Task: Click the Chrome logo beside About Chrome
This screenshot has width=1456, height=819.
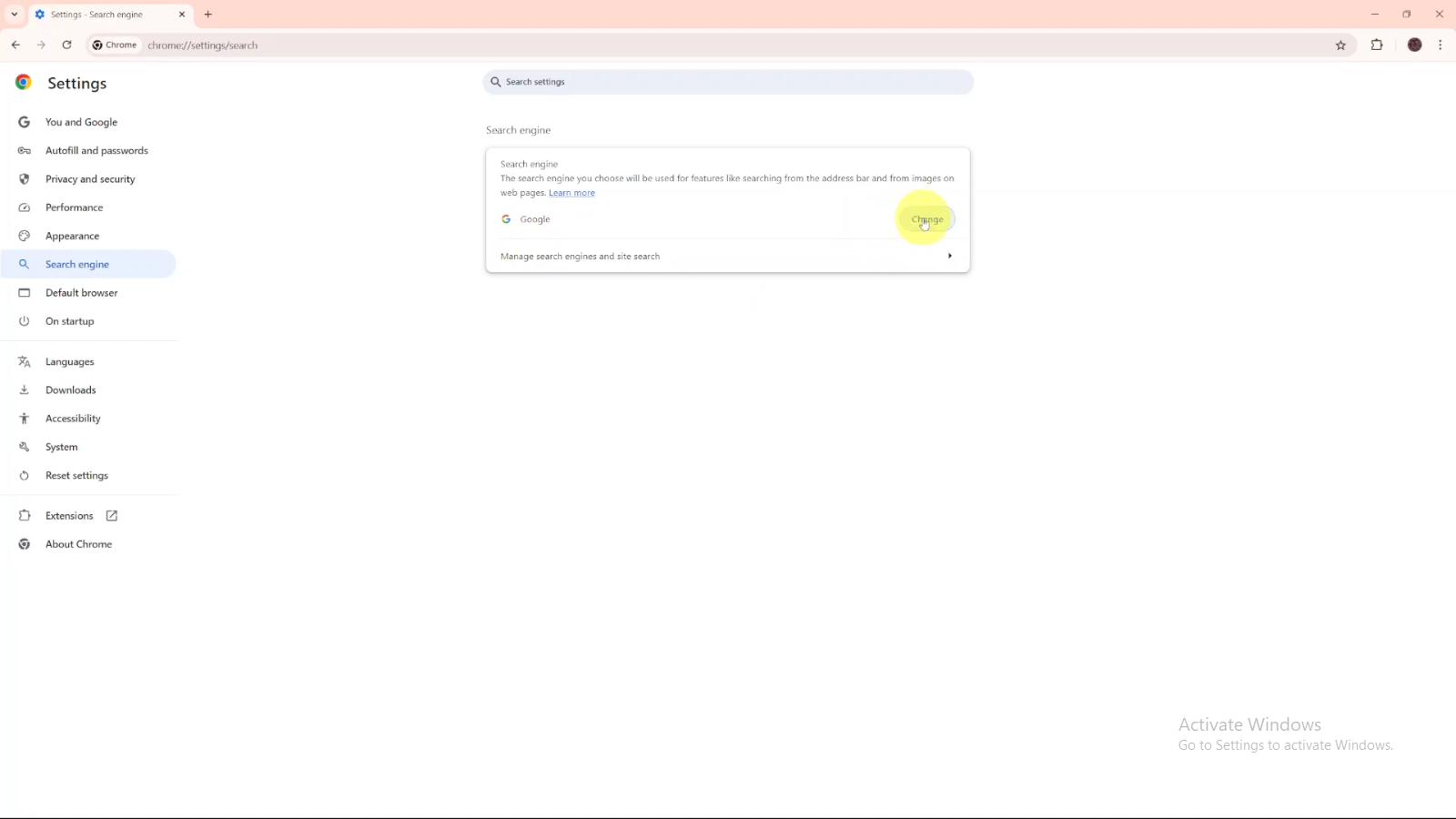Action: [x=25, y=544]
